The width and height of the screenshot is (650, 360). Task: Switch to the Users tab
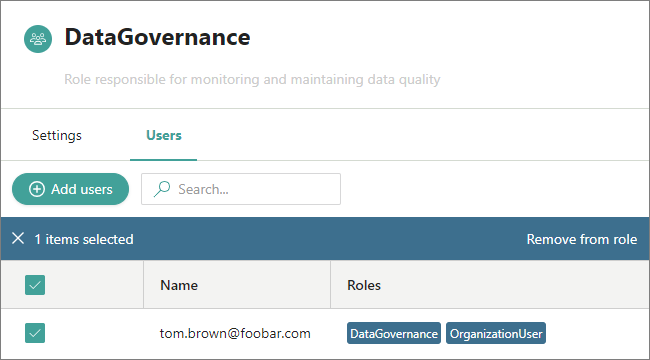coord(164,136)
